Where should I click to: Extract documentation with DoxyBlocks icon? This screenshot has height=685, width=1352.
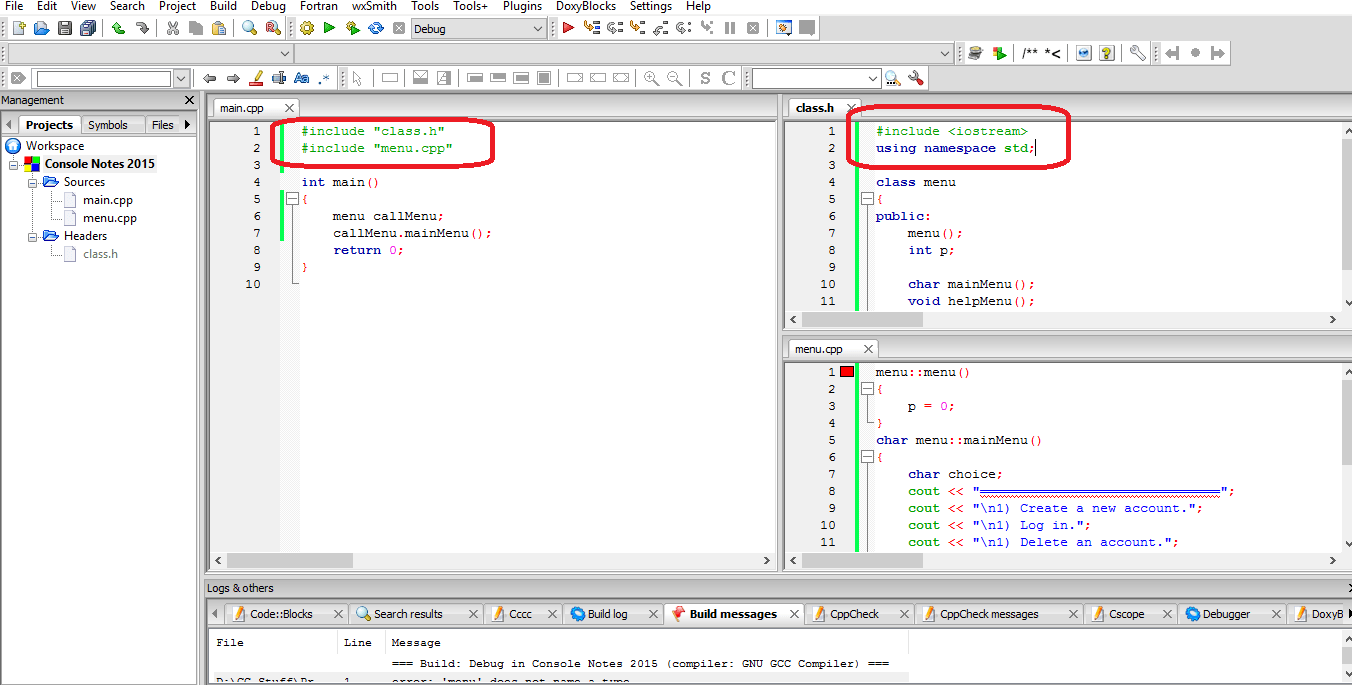click(1000, 53)
